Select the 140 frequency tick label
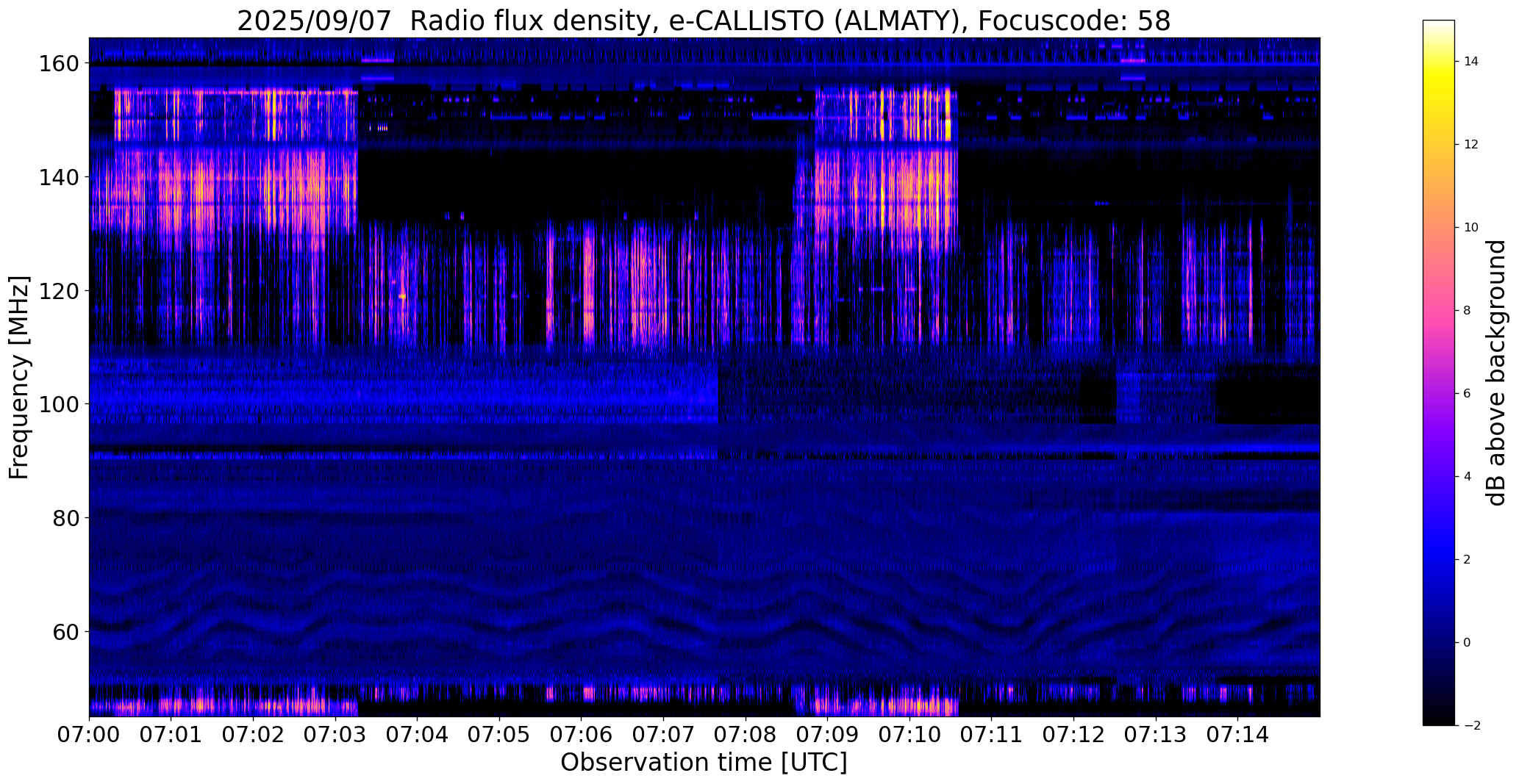The width and height of the screenshot is (1519, 784). [59, 177]
